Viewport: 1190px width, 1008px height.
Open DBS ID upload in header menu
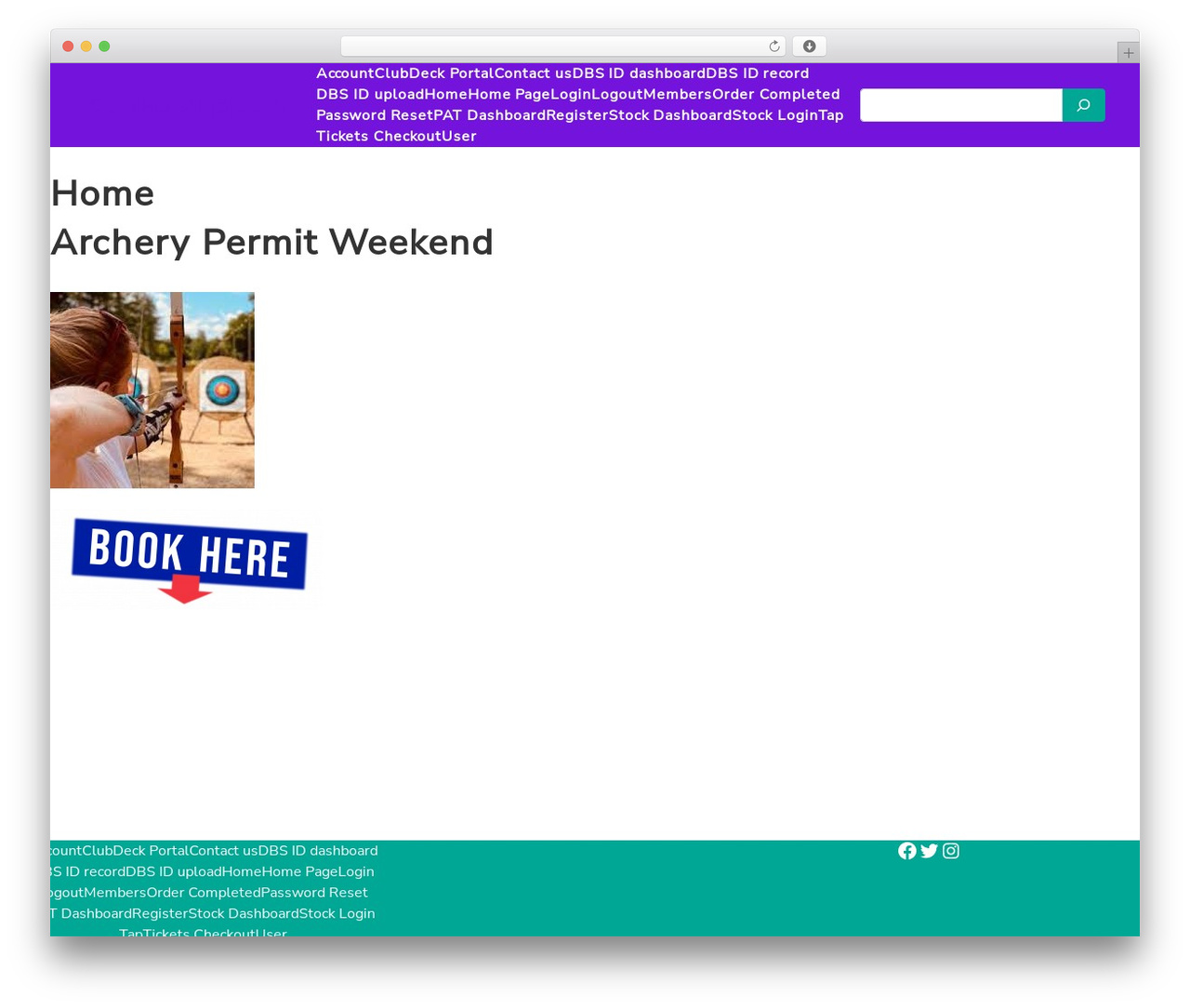370,94
